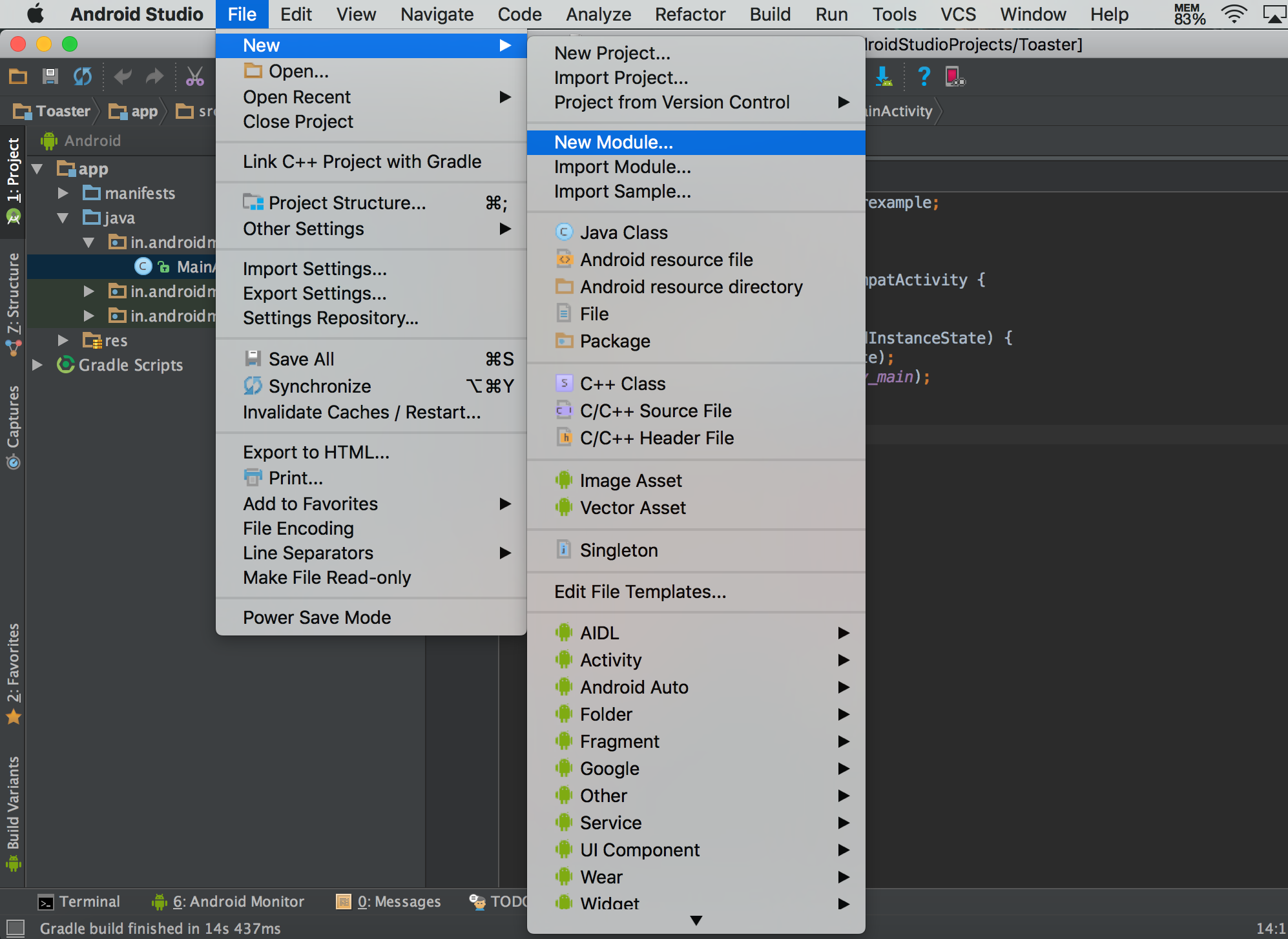Toggle the 1: Project tool window

click(13, 168)
